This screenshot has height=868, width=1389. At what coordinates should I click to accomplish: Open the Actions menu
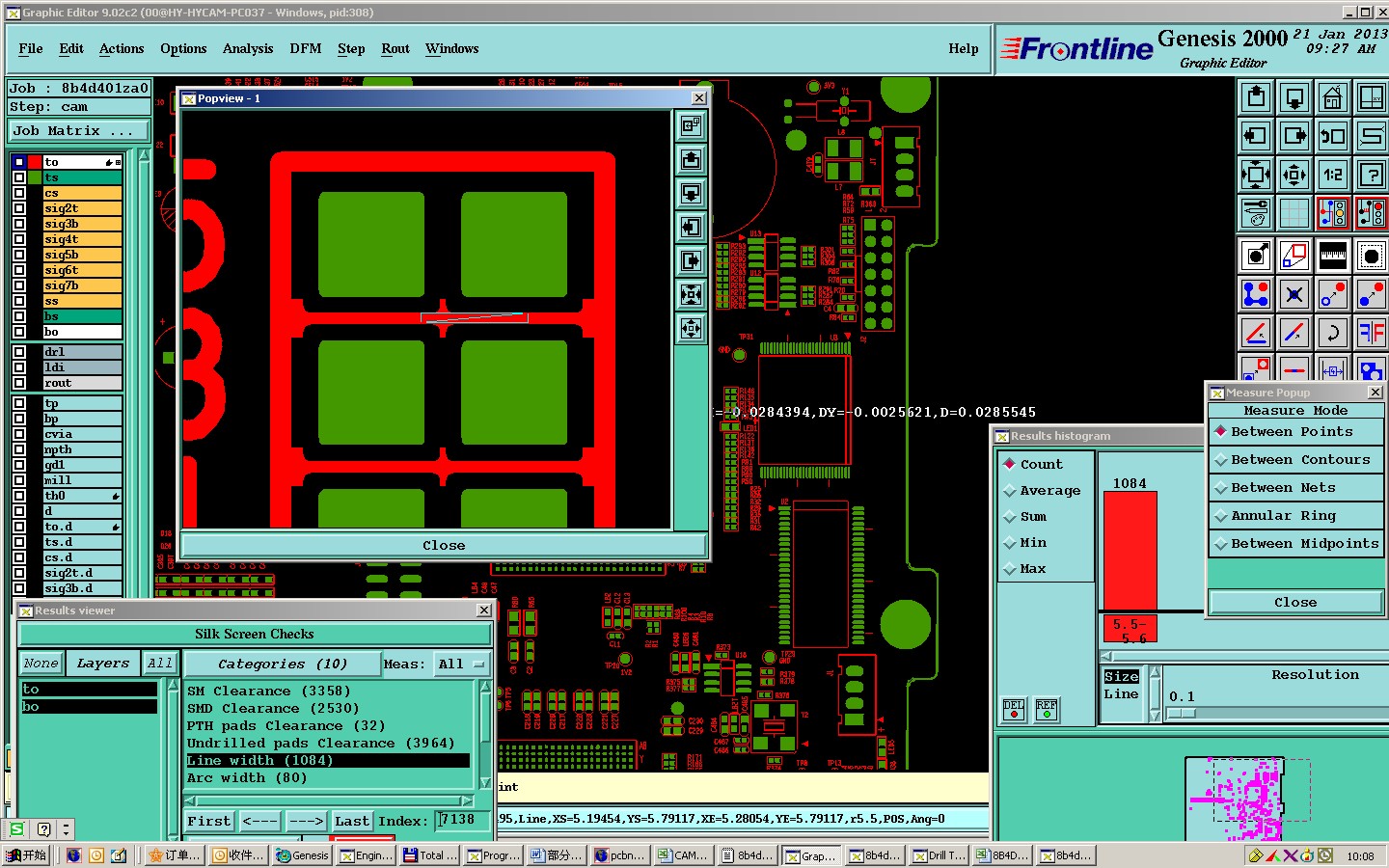point(122,48)
